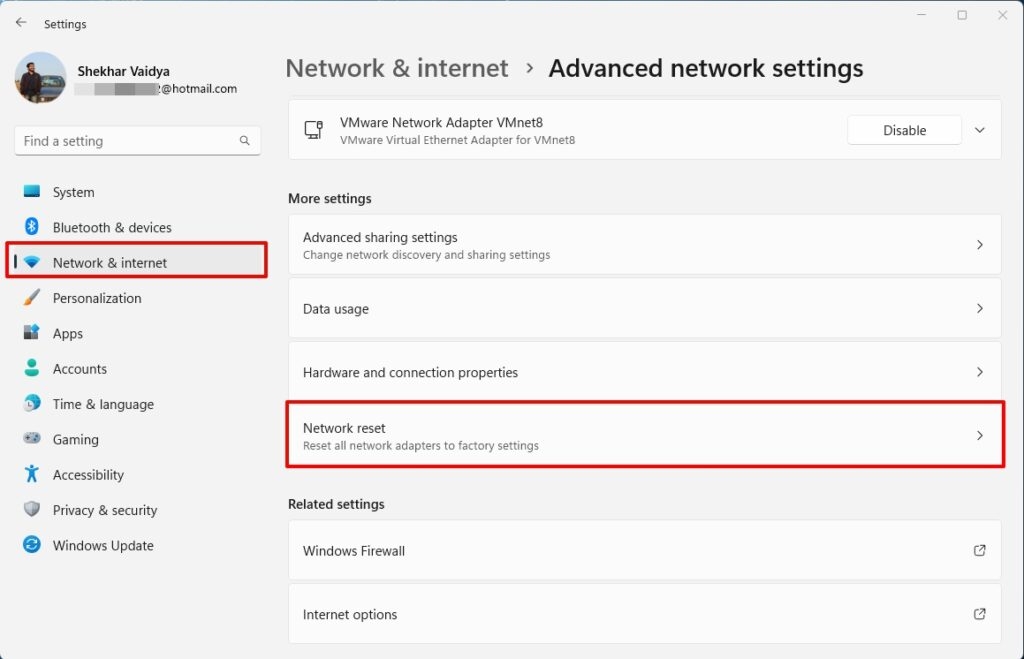Click the back arrow in Settings
Viewport: 1024px width, 659px height.
21,23
